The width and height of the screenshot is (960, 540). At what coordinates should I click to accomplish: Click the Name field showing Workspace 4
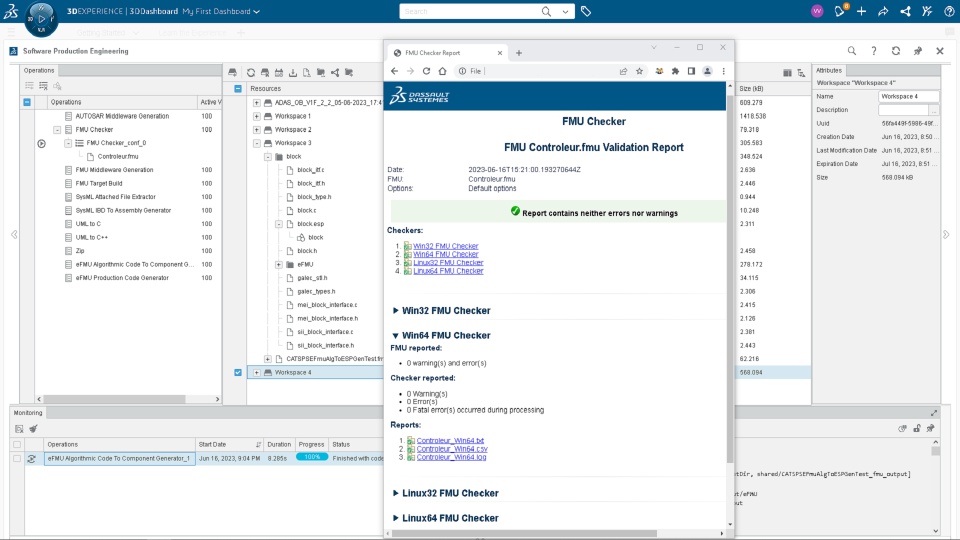click(909, 97)
